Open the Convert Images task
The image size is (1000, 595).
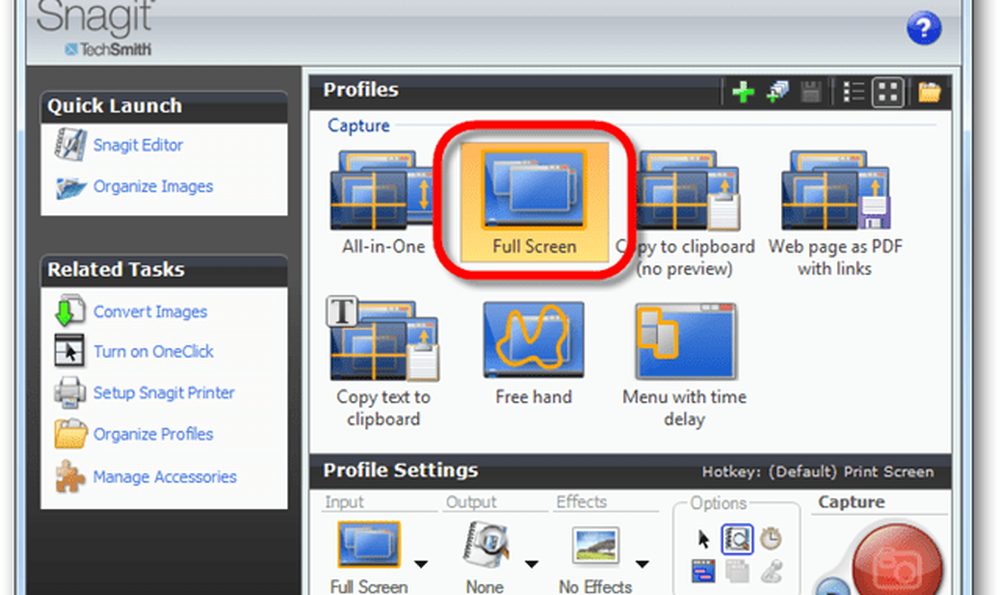click(150, 311)
